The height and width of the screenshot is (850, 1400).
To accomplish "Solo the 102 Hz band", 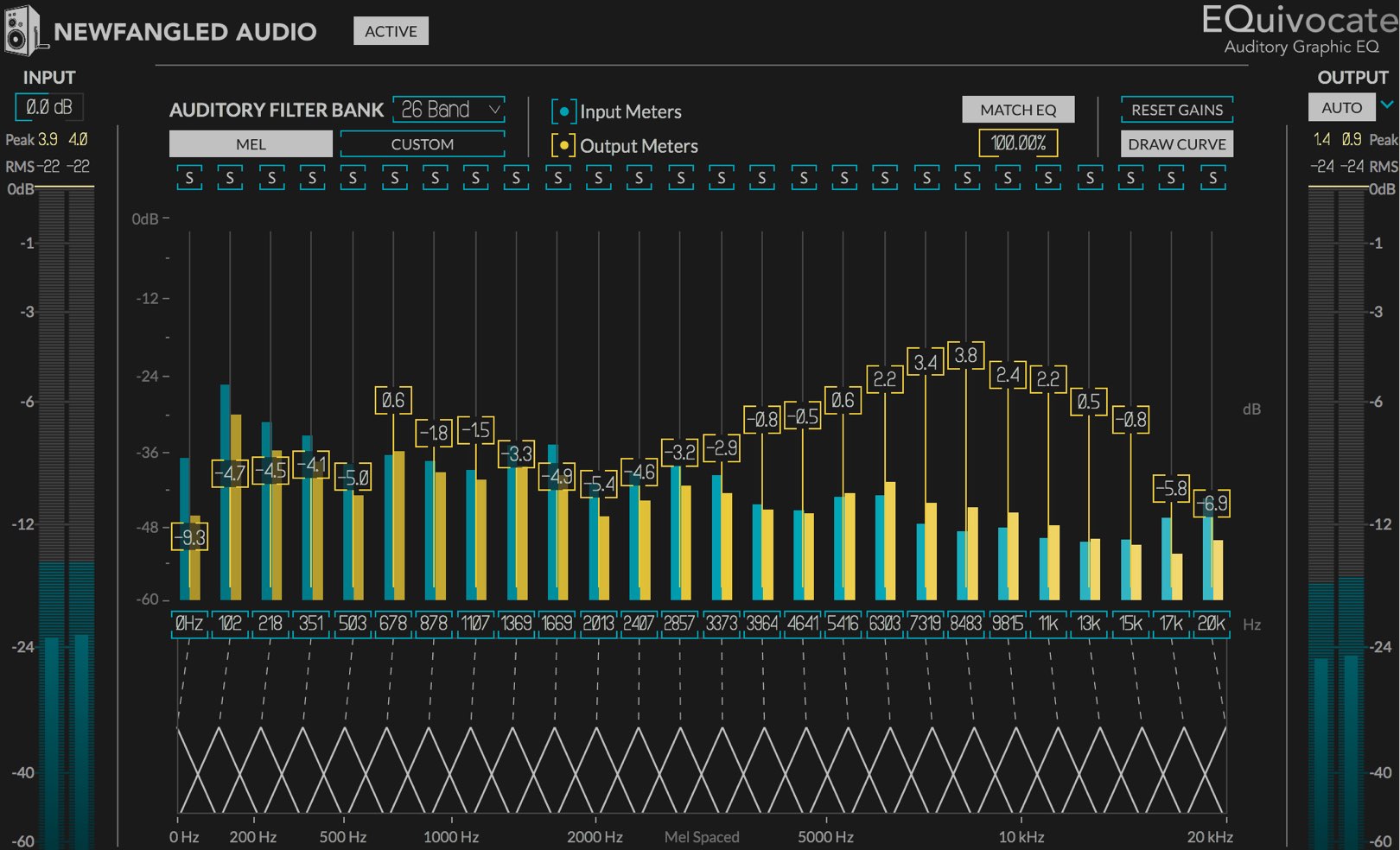I will coord(230,178).
